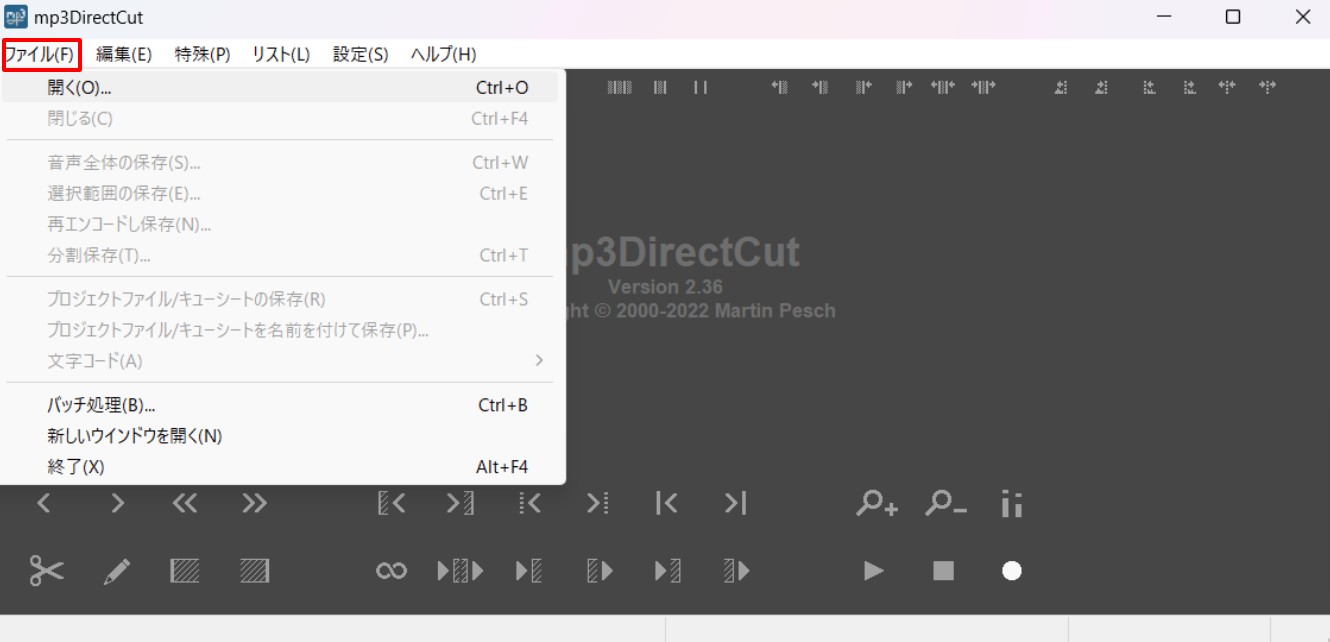1330x642 pixels.
Task: Select 新しいウインドウを開く(N) menu entry
Action: click(282, 436)
